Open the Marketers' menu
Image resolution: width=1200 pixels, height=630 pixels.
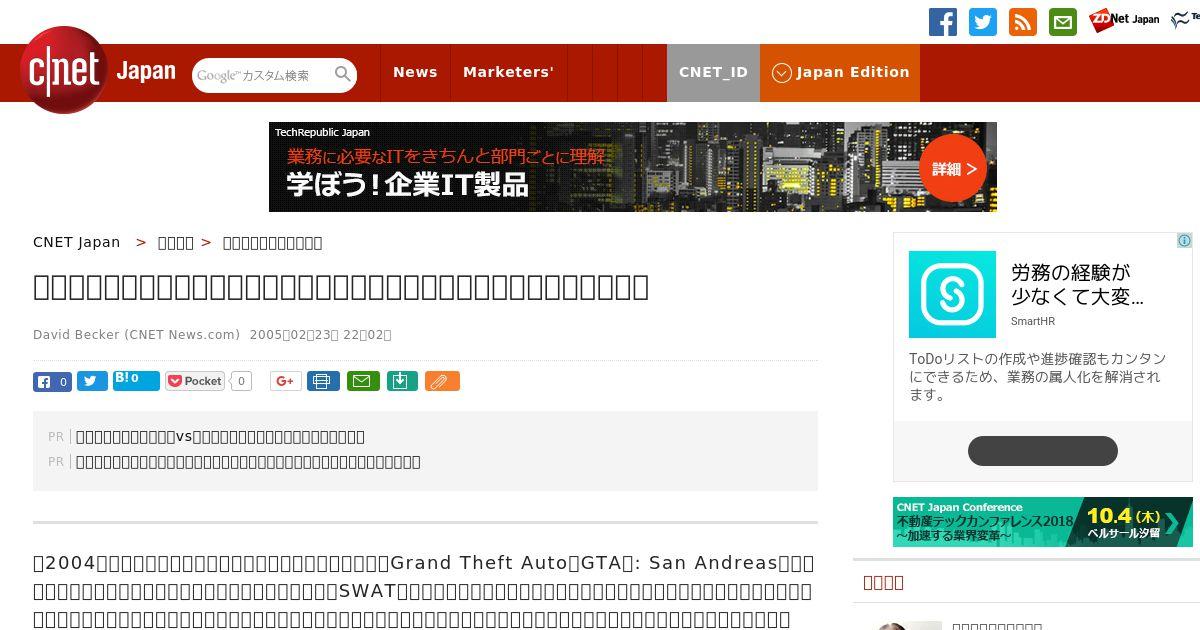pos(508,72)
